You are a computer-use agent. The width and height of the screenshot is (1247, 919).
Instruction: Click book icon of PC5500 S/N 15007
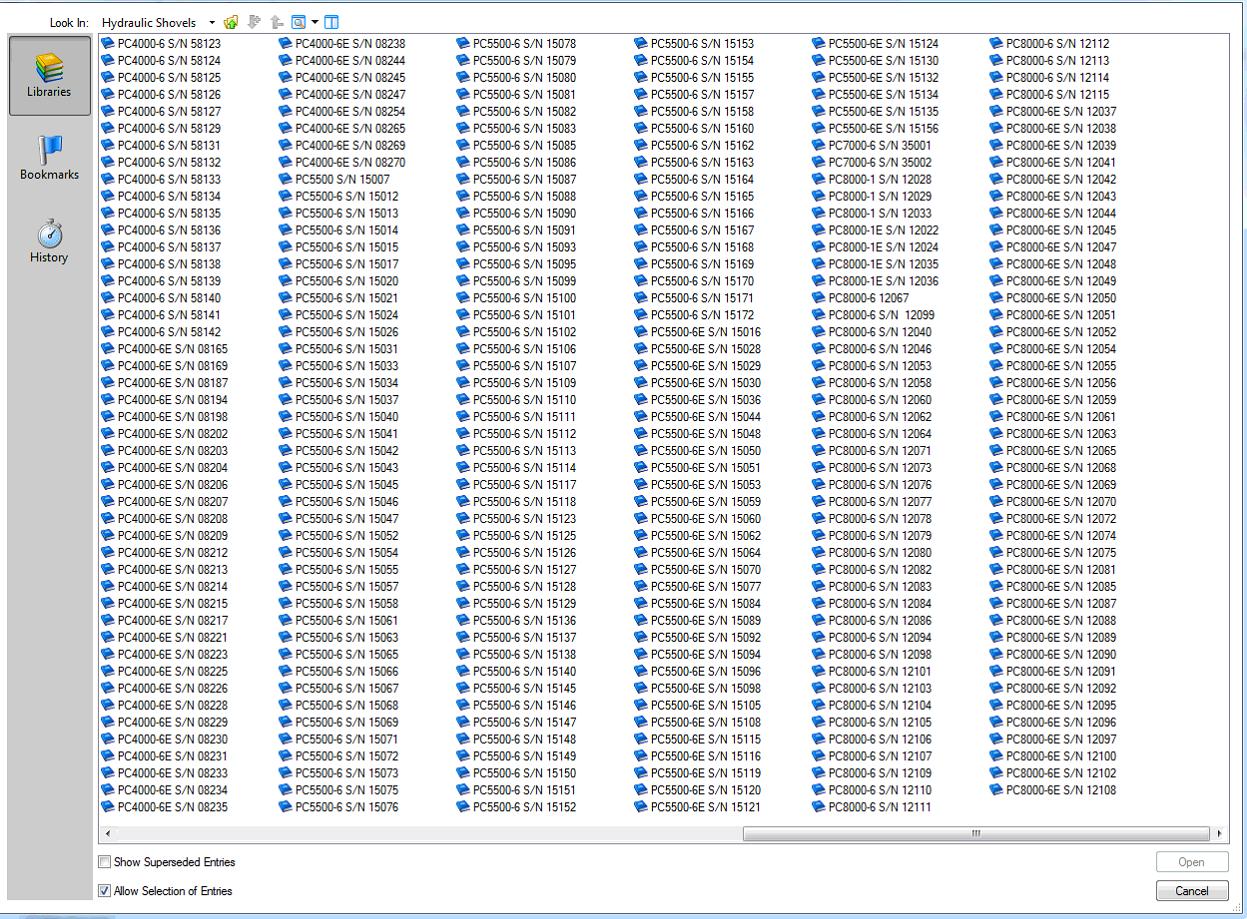(286, 180)
